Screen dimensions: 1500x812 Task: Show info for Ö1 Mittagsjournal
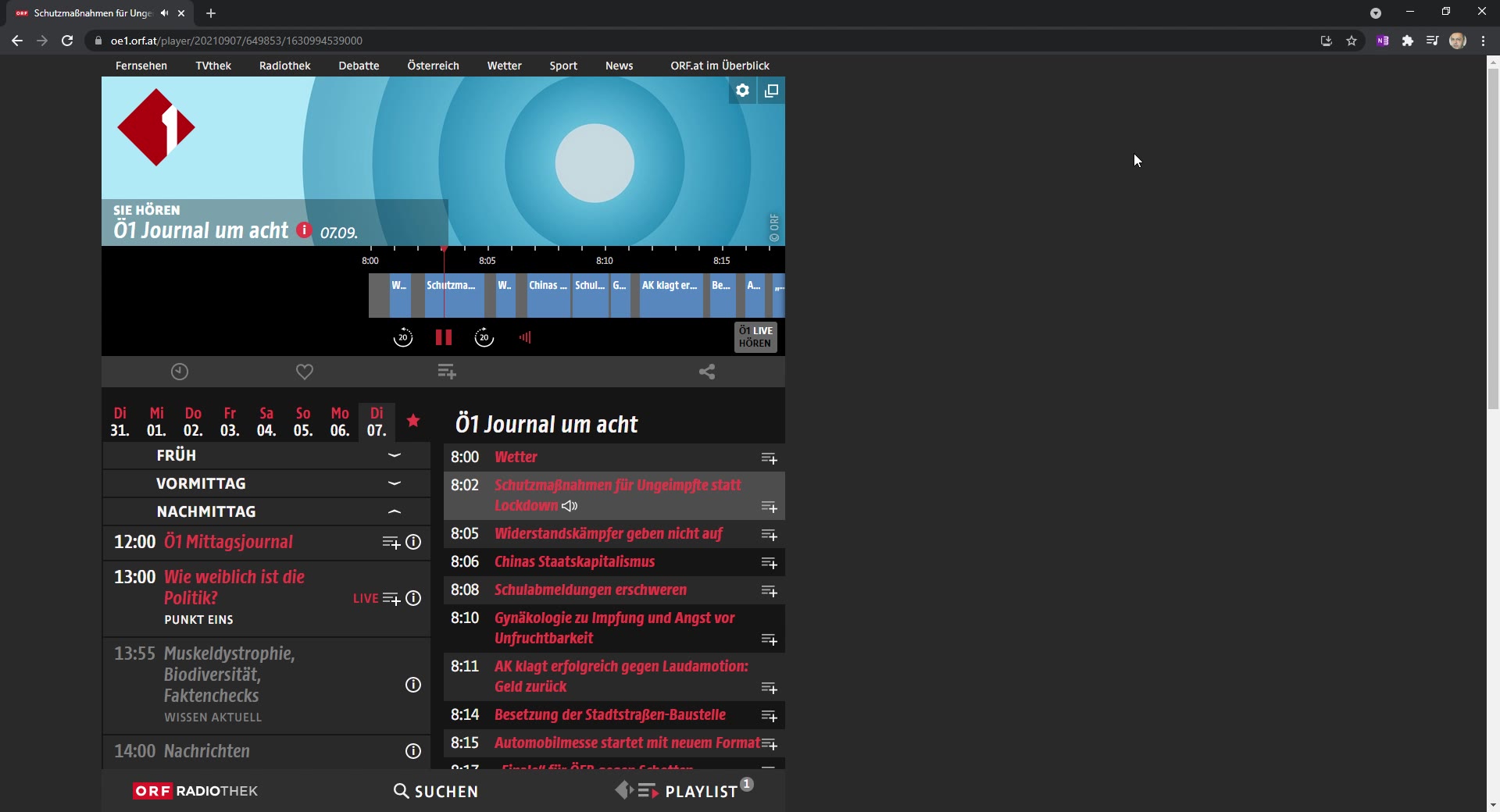(413, 542)
